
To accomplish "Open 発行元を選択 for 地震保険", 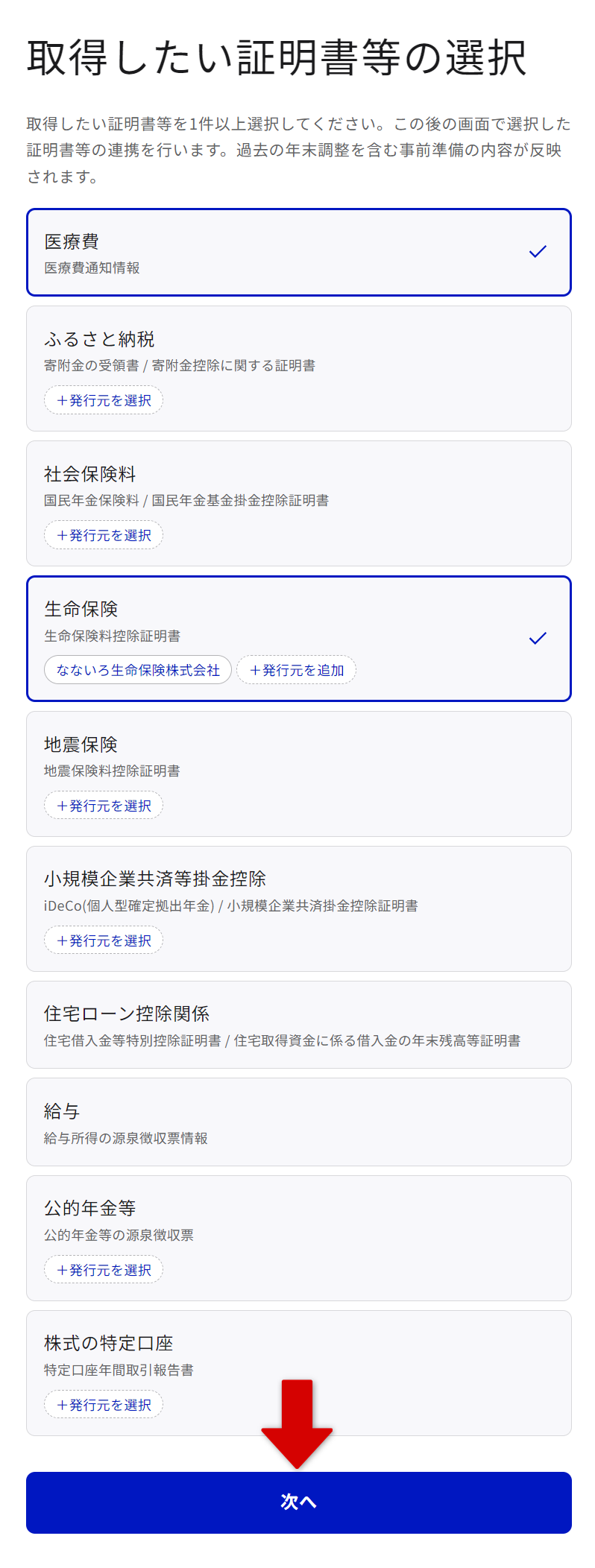I will [104, 806].
